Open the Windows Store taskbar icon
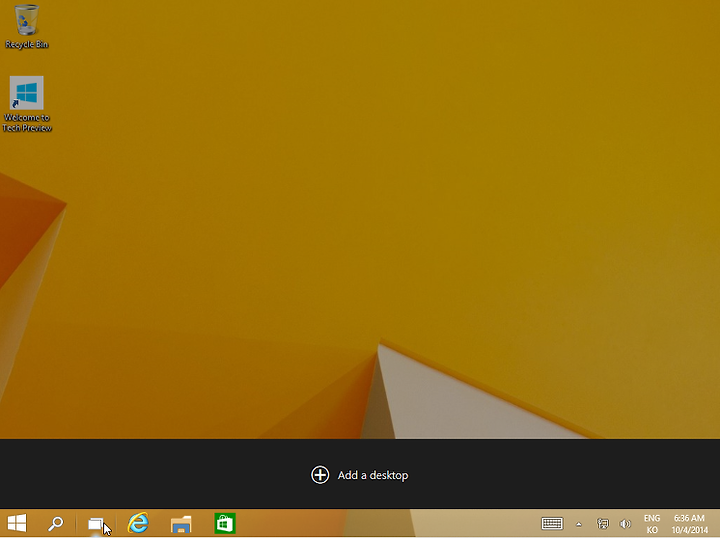 (x=225, y=523)
